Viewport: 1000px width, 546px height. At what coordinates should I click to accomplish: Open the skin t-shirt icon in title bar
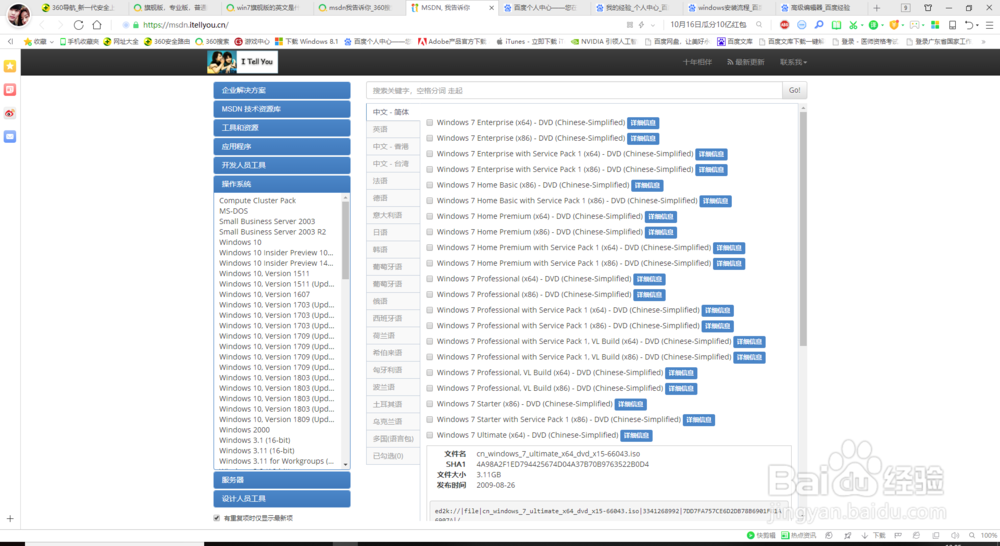pos(928,8)
